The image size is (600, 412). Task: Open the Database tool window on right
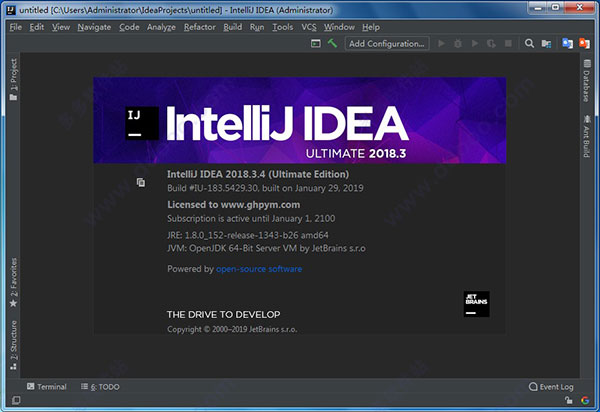587,81
